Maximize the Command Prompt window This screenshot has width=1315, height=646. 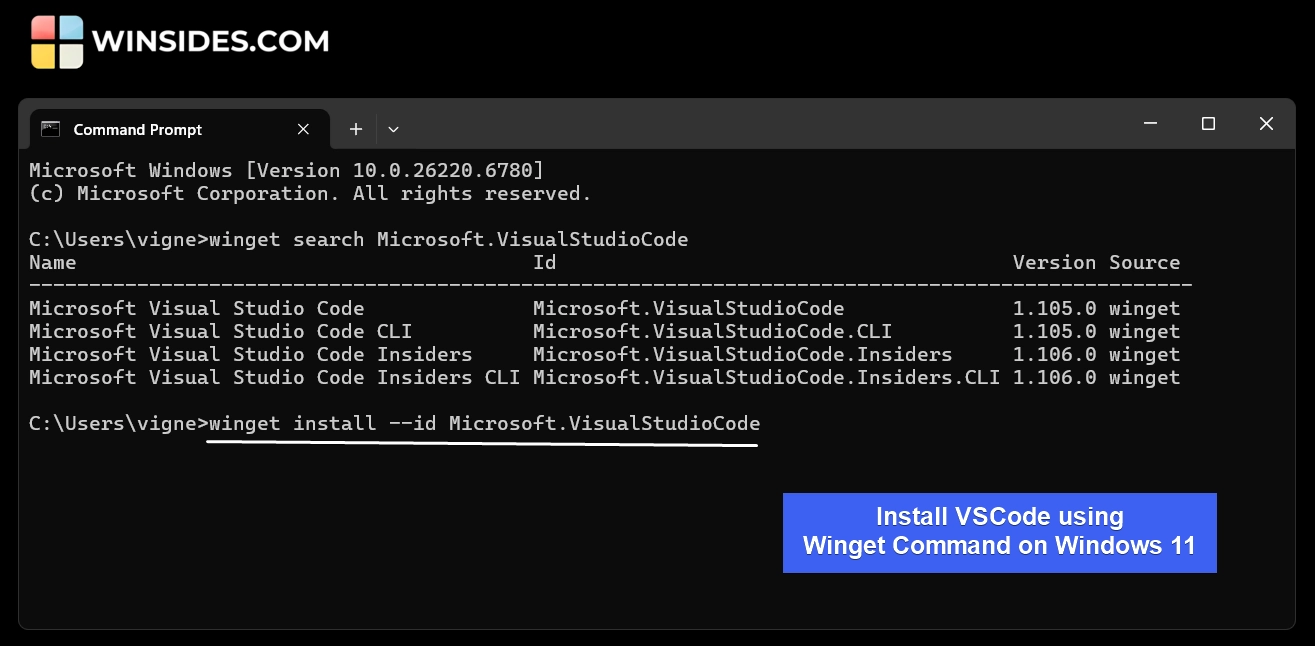pyautogui.click(x=1208, y=124)
